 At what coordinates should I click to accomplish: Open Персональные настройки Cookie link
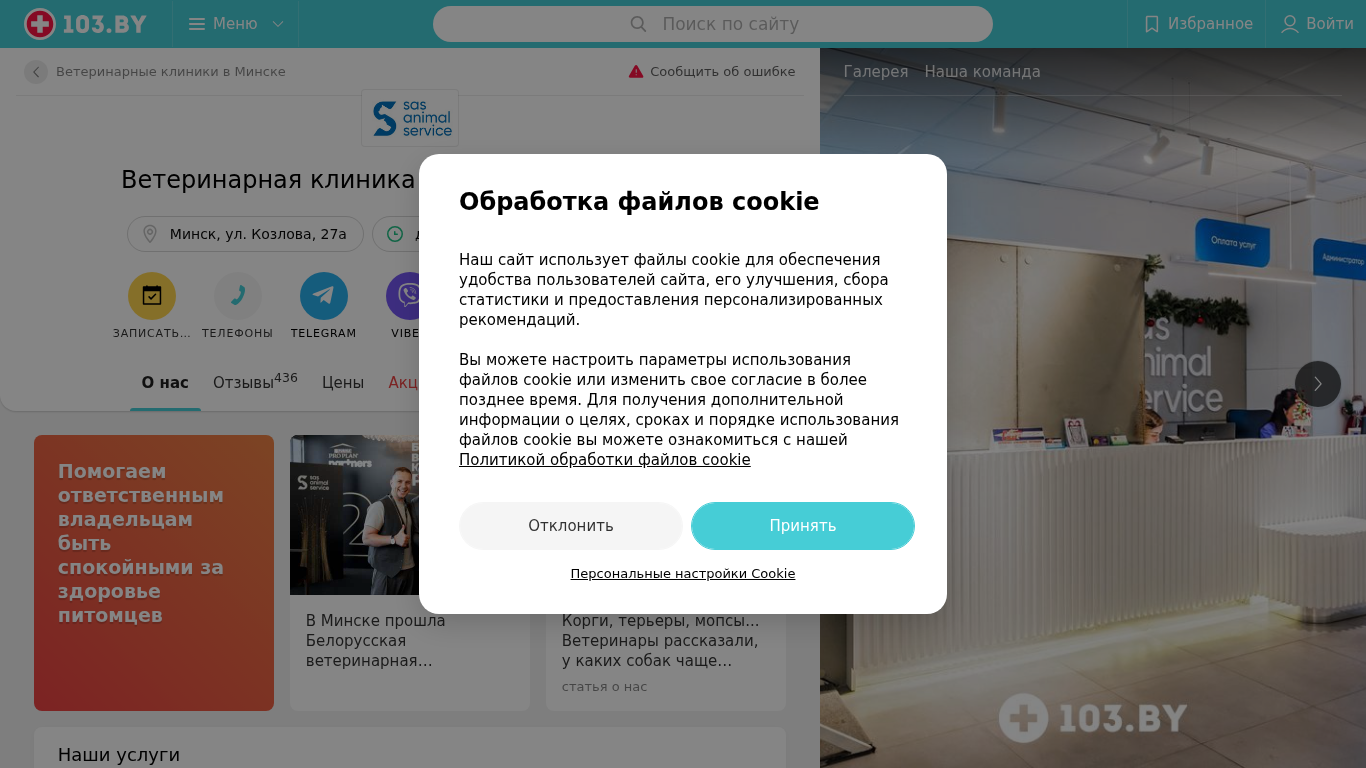point(683,574)
